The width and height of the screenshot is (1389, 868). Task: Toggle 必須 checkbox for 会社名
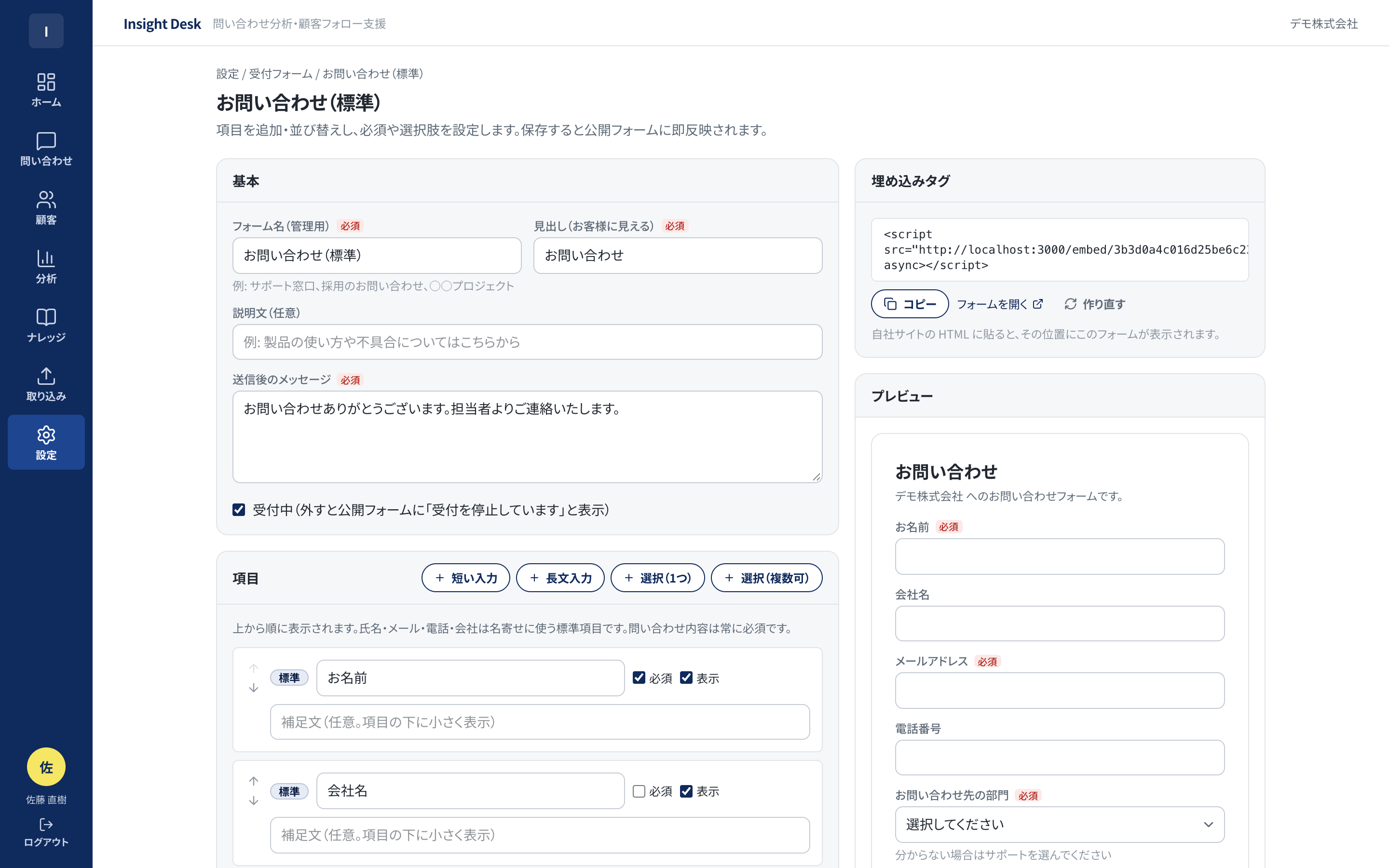639,791
